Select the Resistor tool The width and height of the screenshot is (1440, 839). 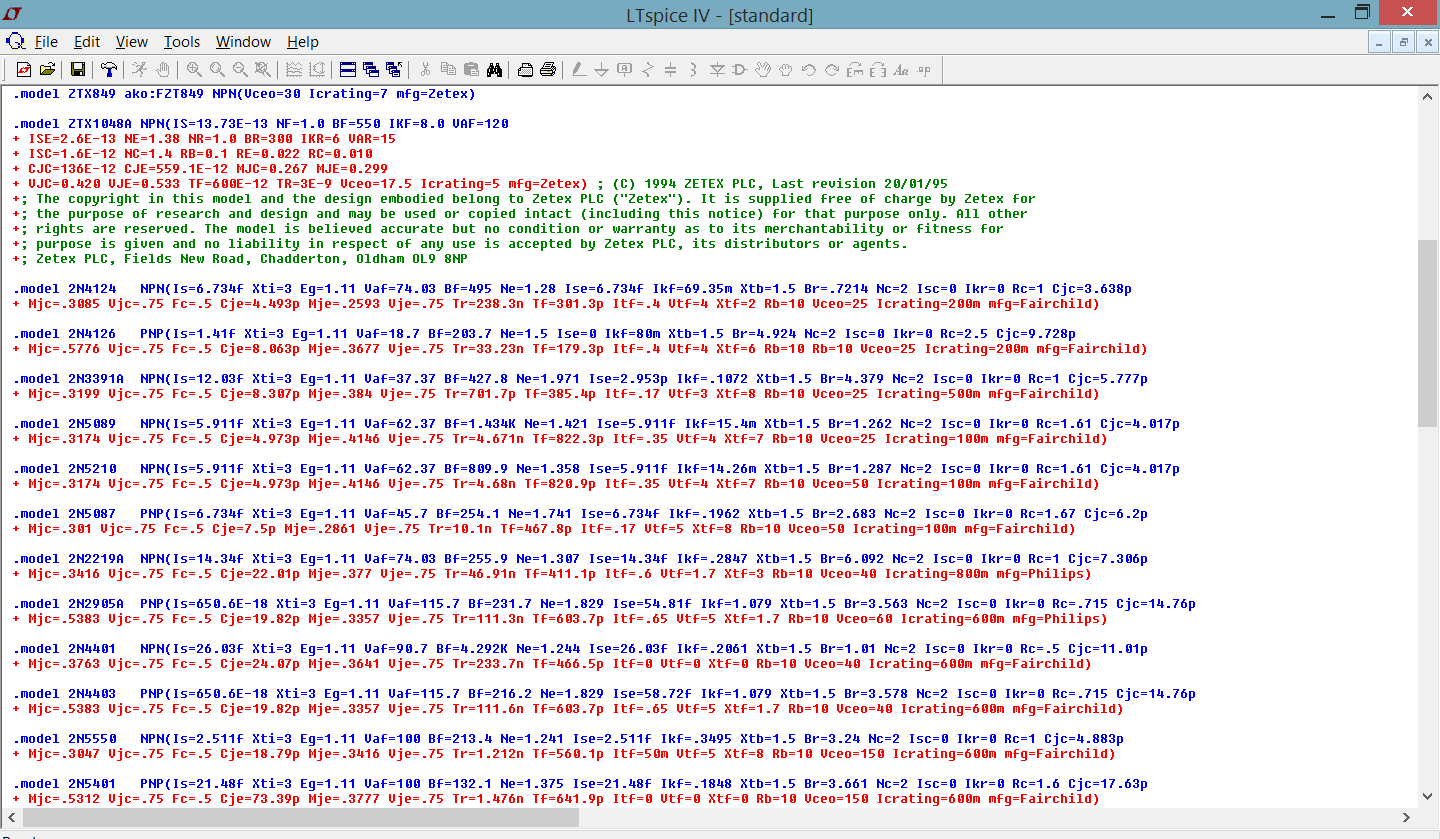click(648, 69)
